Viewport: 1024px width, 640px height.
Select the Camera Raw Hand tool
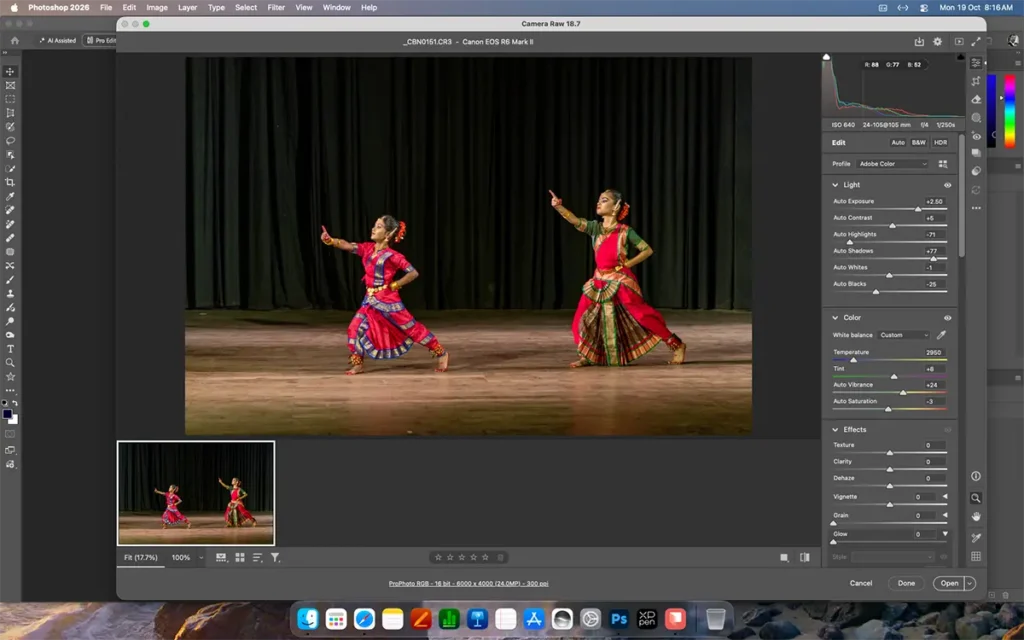pyautogui.click(x=976, y=517)
